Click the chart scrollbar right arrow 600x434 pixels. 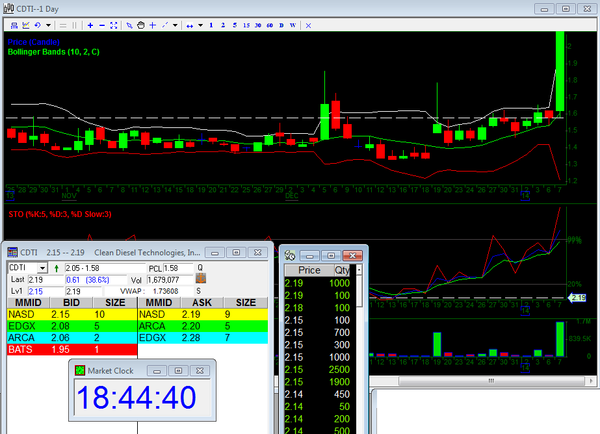[591, 381]
